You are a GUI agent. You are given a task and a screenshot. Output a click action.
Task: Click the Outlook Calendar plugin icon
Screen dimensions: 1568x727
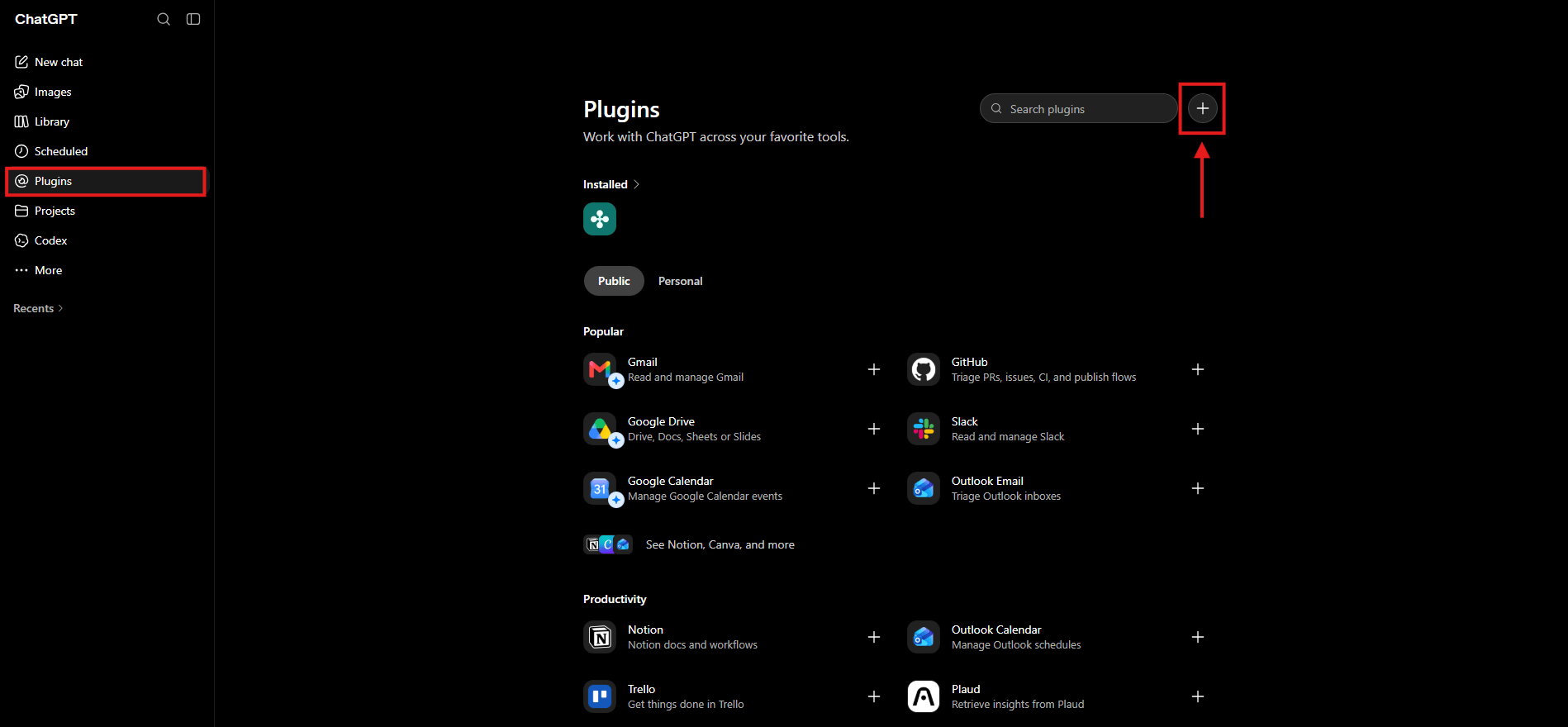coord(924,637)
